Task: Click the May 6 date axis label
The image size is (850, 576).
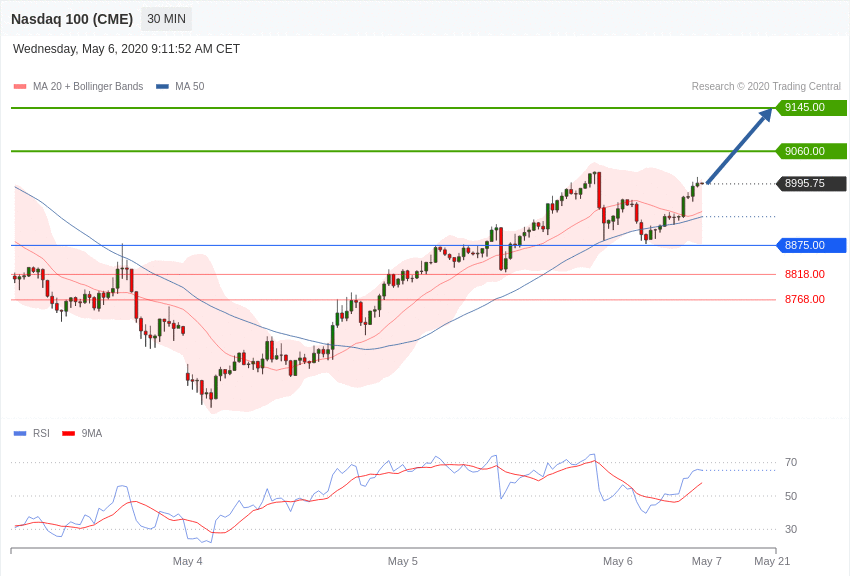Action: pyautogui.click(x=618, y=561)
